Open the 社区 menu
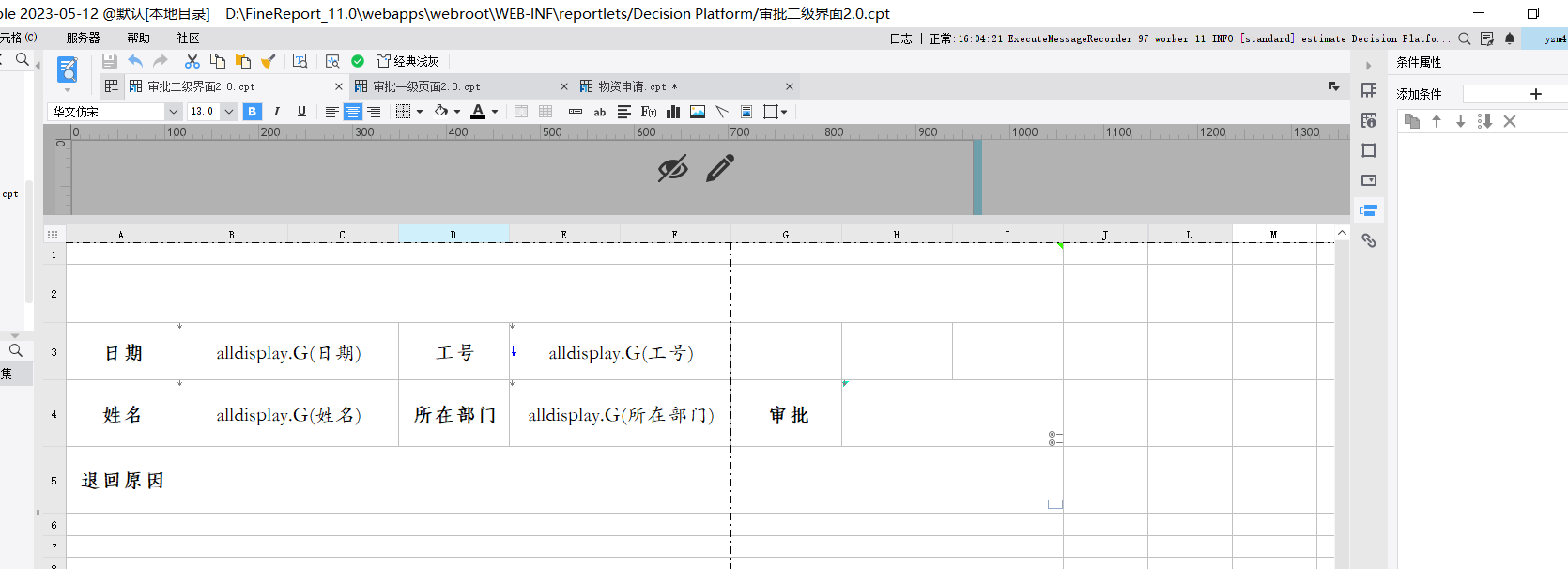This screenshot has height=569, width=1568. point(189,38)
